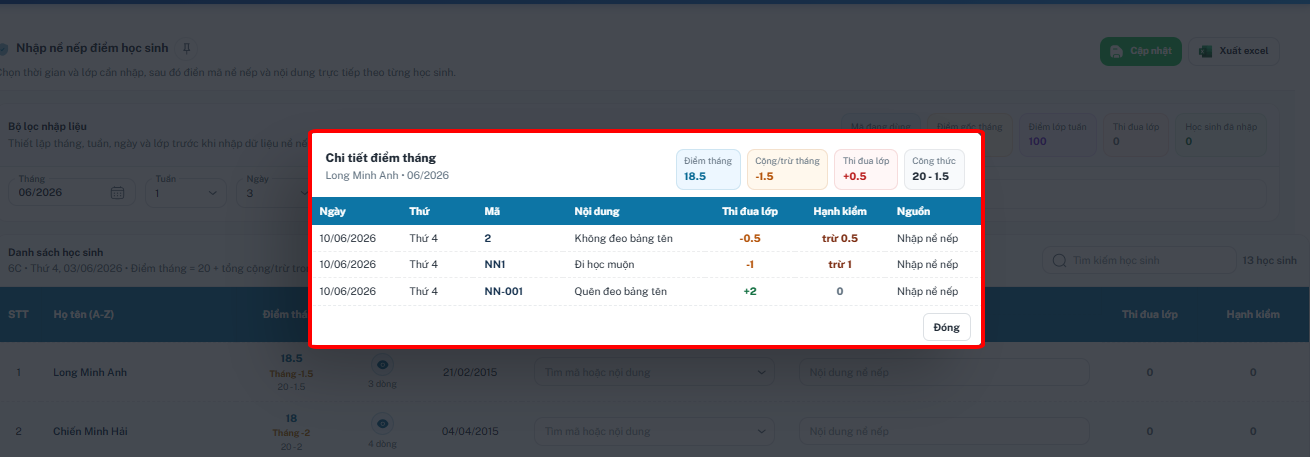Viewport: 1310px width, 457px height.
Task: Click the Điểm lớp tuần 100 stat card
Action: (x=1058, y=136)
